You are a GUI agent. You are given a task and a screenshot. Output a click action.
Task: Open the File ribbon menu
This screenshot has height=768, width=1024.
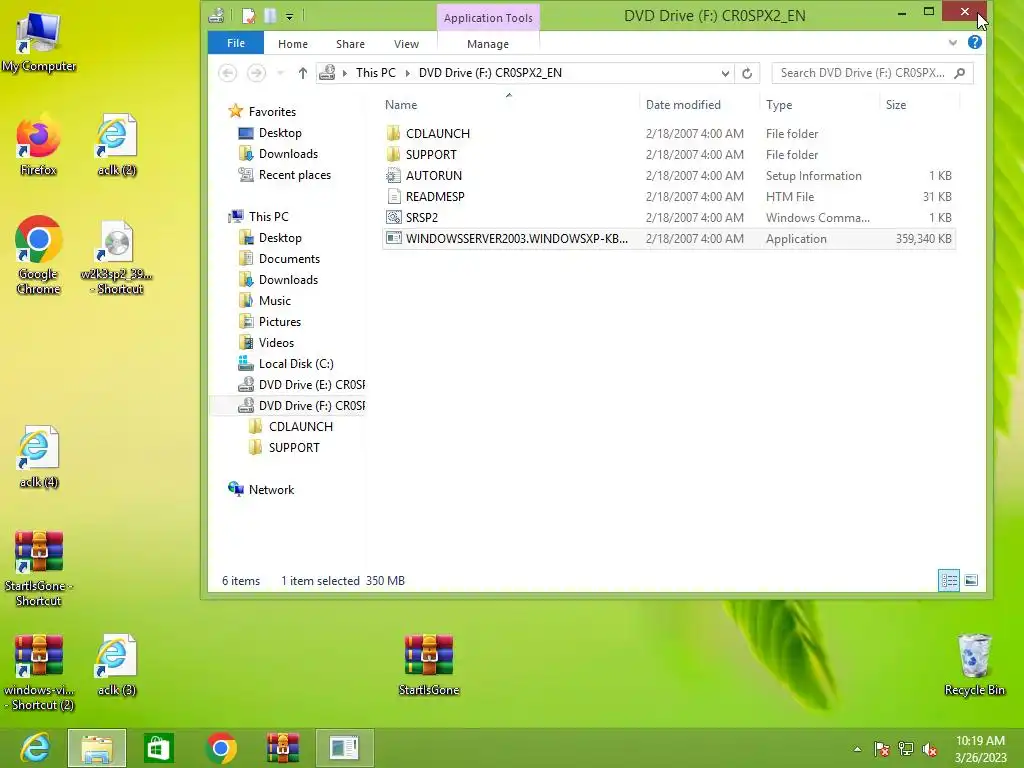[236, 43]
